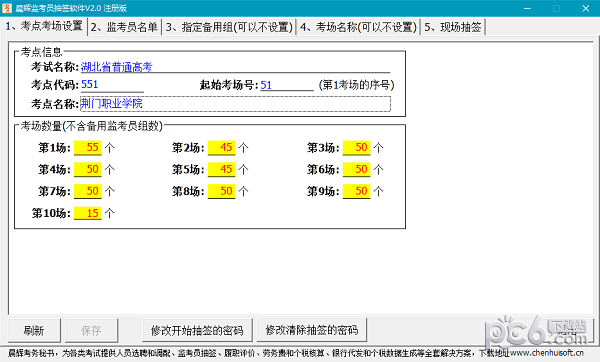Click the 保存 button
The image size is (600, 362).
[91, 330]
